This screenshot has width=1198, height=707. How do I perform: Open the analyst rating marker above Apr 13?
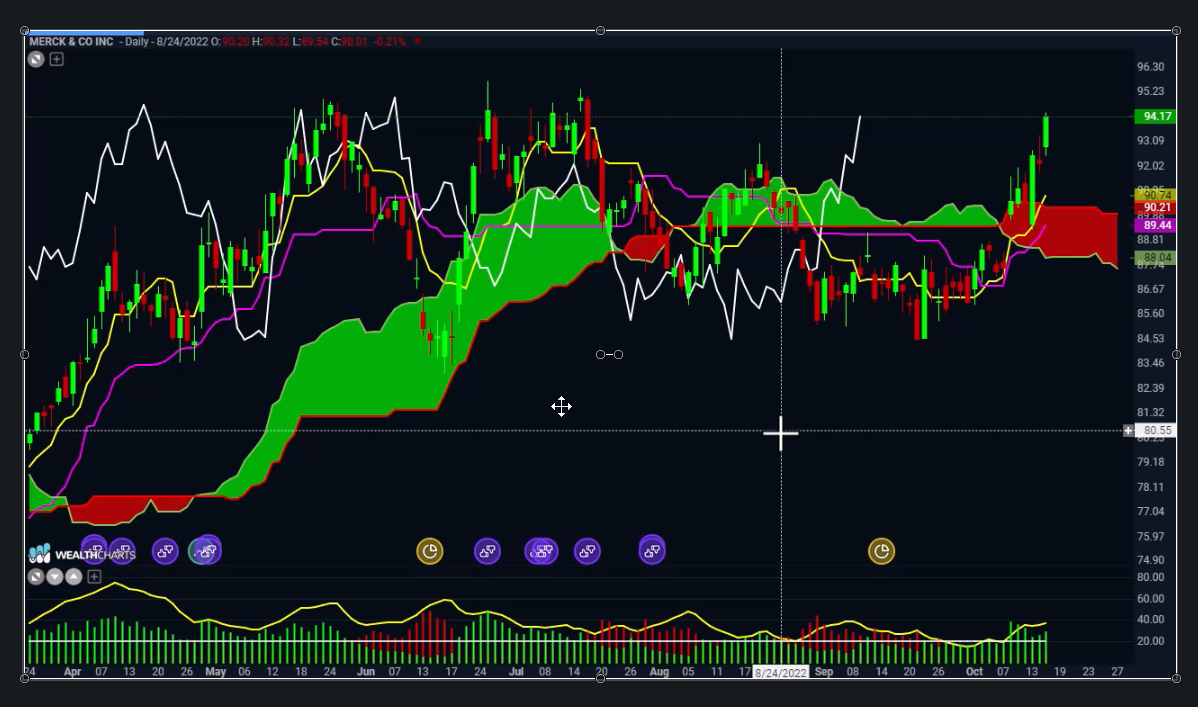122,550
